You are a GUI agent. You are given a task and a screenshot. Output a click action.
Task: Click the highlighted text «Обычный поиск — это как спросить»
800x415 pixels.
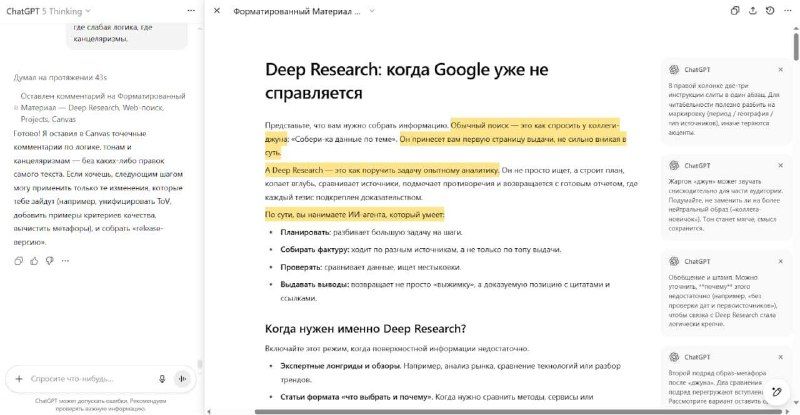pos(535,125)
